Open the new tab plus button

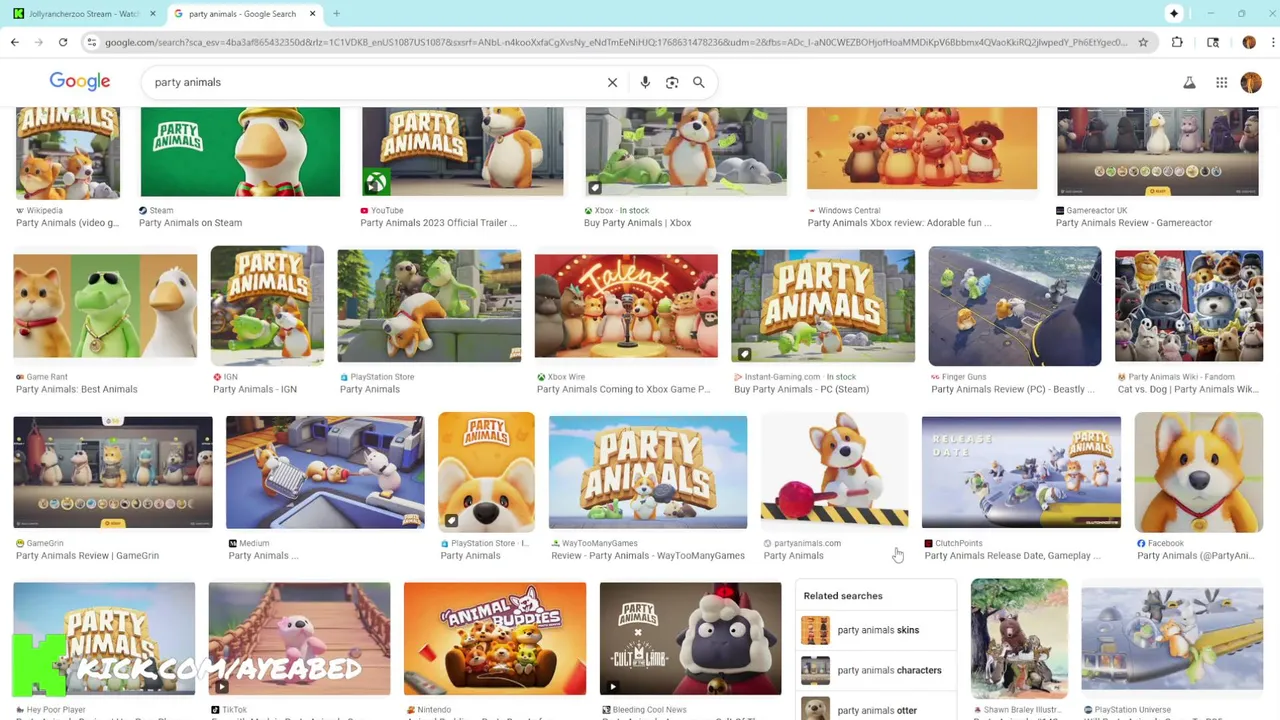(x=336, y=14)
